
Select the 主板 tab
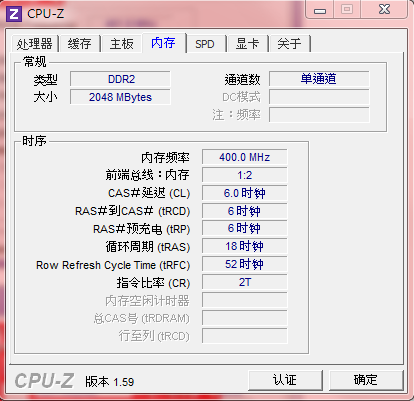pyautogui.click(x=121, y=44)
